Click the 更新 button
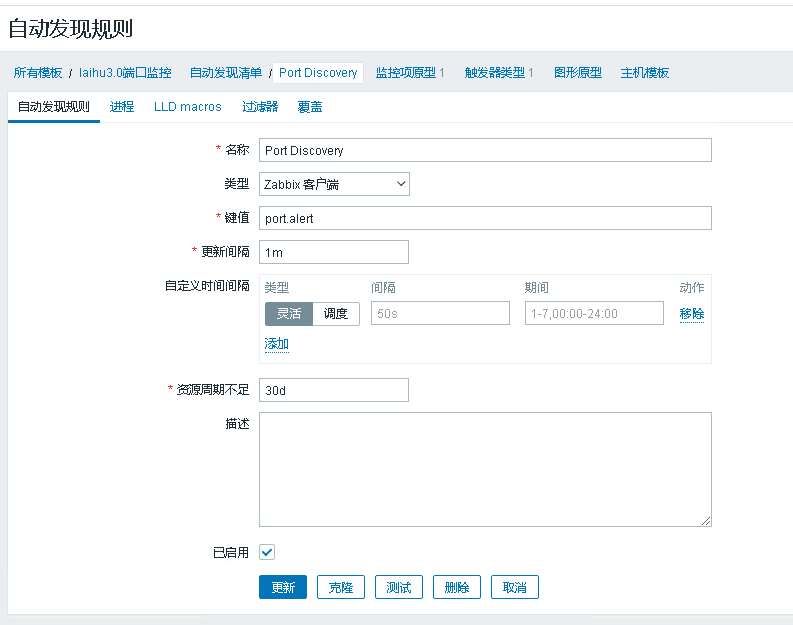793x625 pixels. (283, 587)
